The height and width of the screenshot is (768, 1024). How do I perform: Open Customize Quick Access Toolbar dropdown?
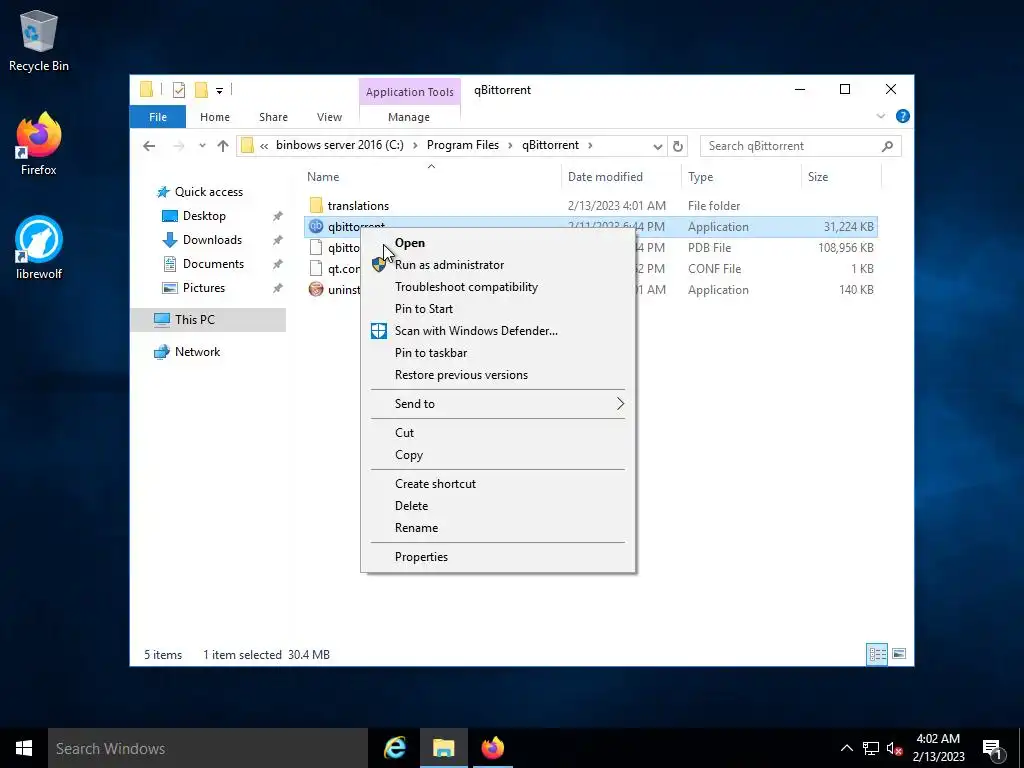pyautogui.click(x=219, y=91)
